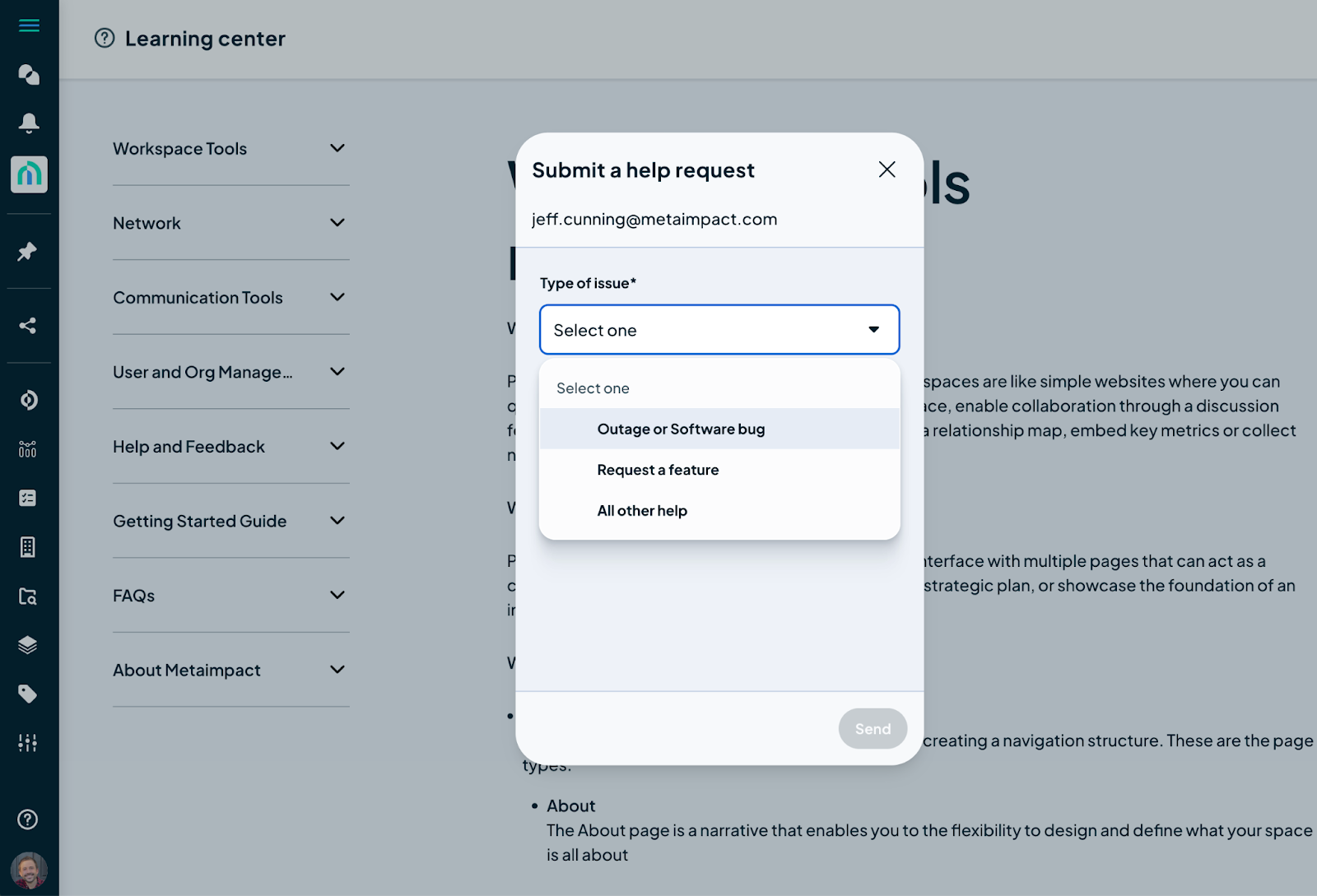Screen dimensions: 1317x896
Task: Select All other help option
Action: pyautogui.click(x=642, y=511)
